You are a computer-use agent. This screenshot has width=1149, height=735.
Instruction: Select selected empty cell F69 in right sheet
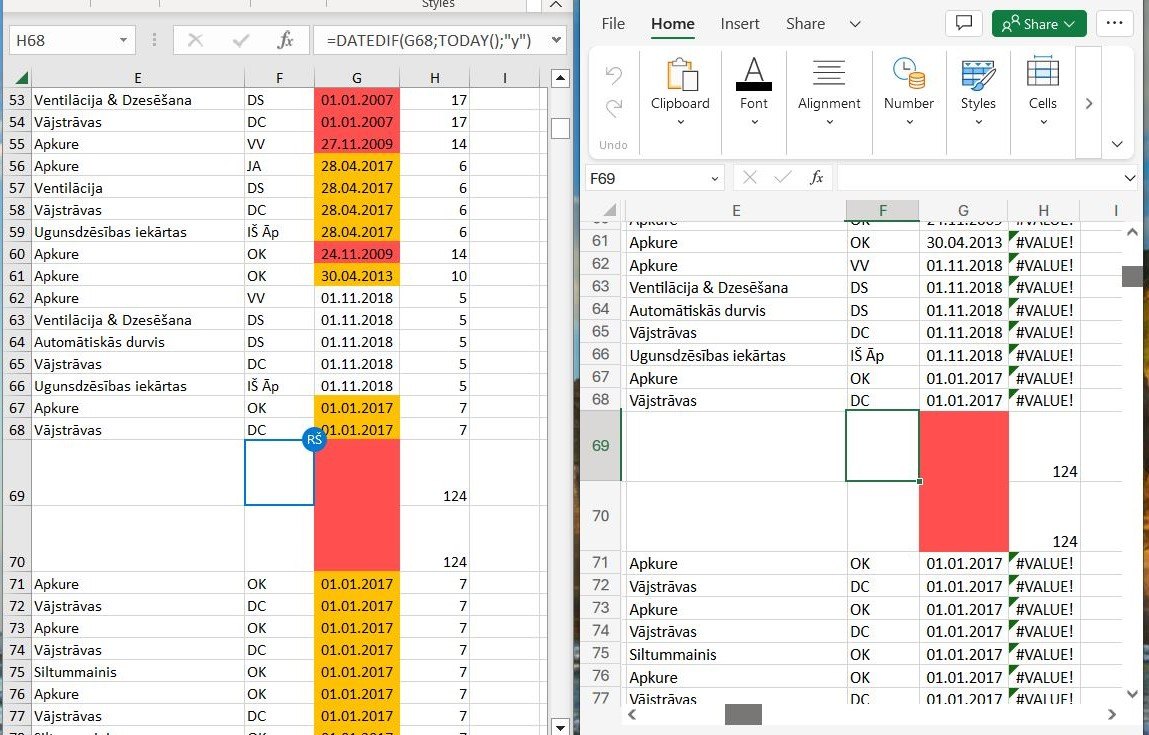click(x=882, y=446)
